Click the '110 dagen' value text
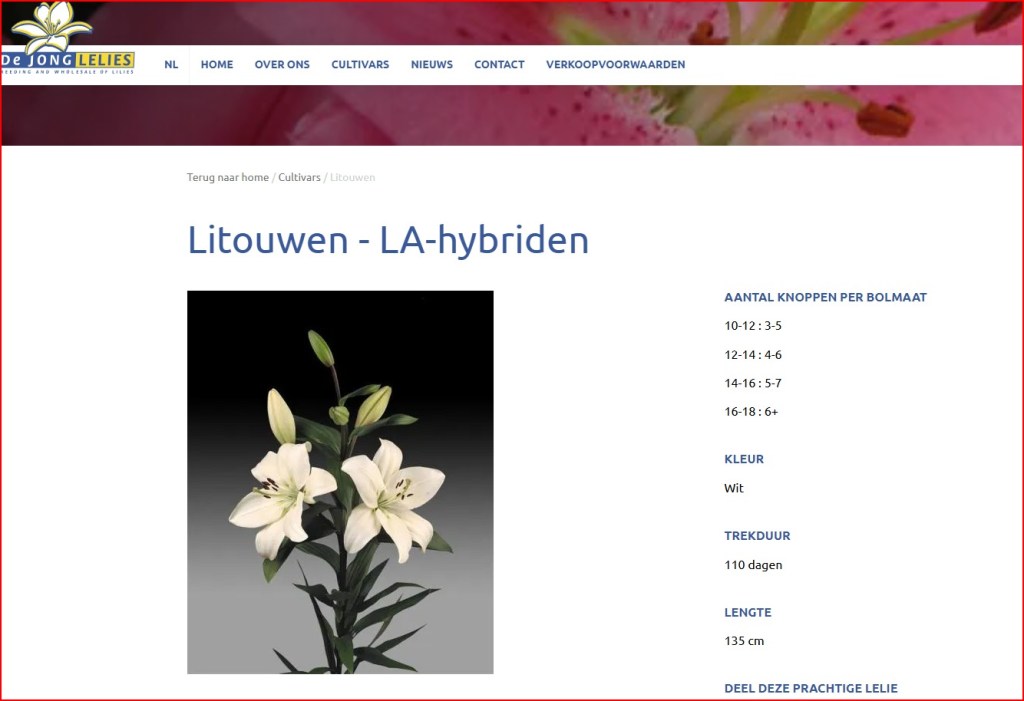1024x701 pixels. (x=753, y=565)
